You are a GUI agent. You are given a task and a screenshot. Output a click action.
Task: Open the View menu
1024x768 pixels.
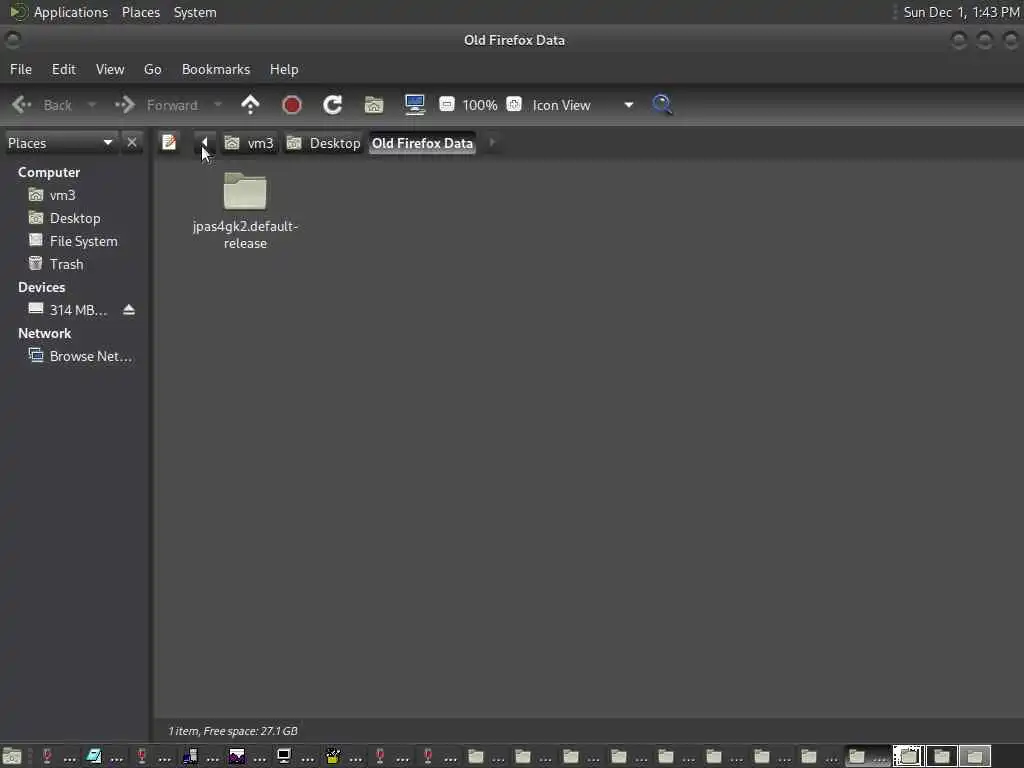point(110,69)
